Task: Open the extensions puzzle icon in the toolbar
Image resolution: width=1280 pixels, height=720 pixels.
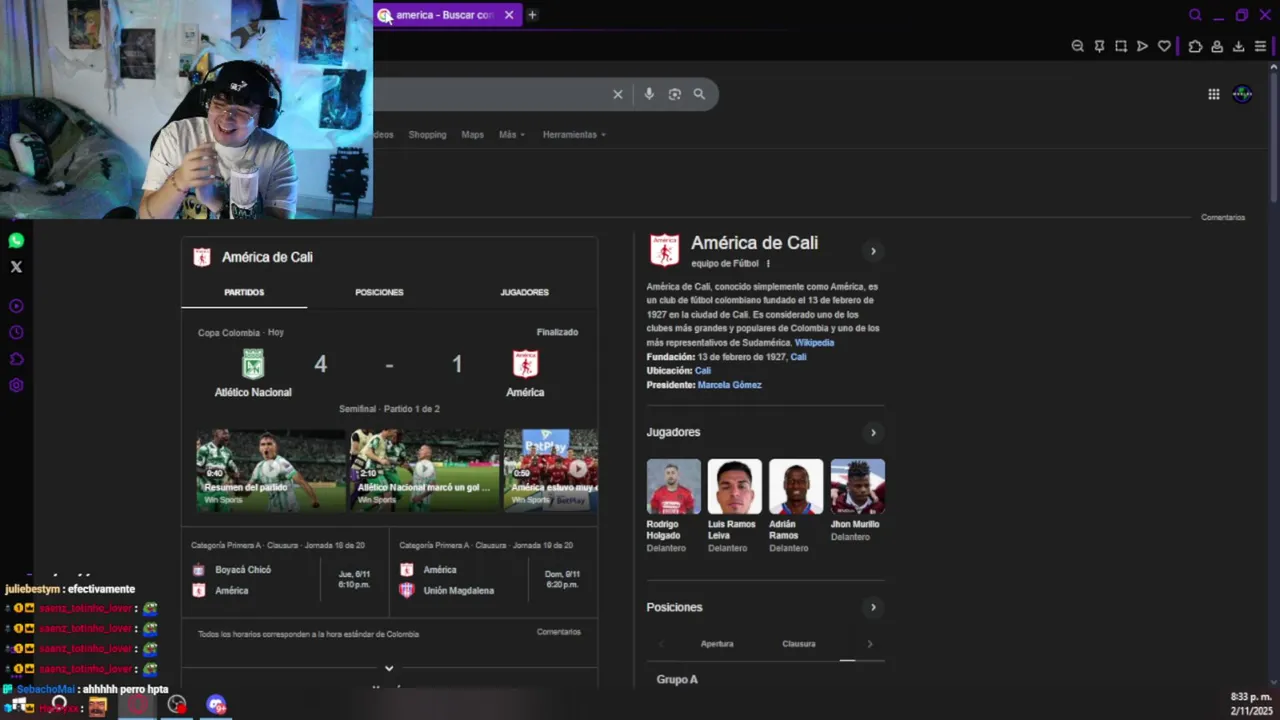Action: click(x=1195, y=46)
